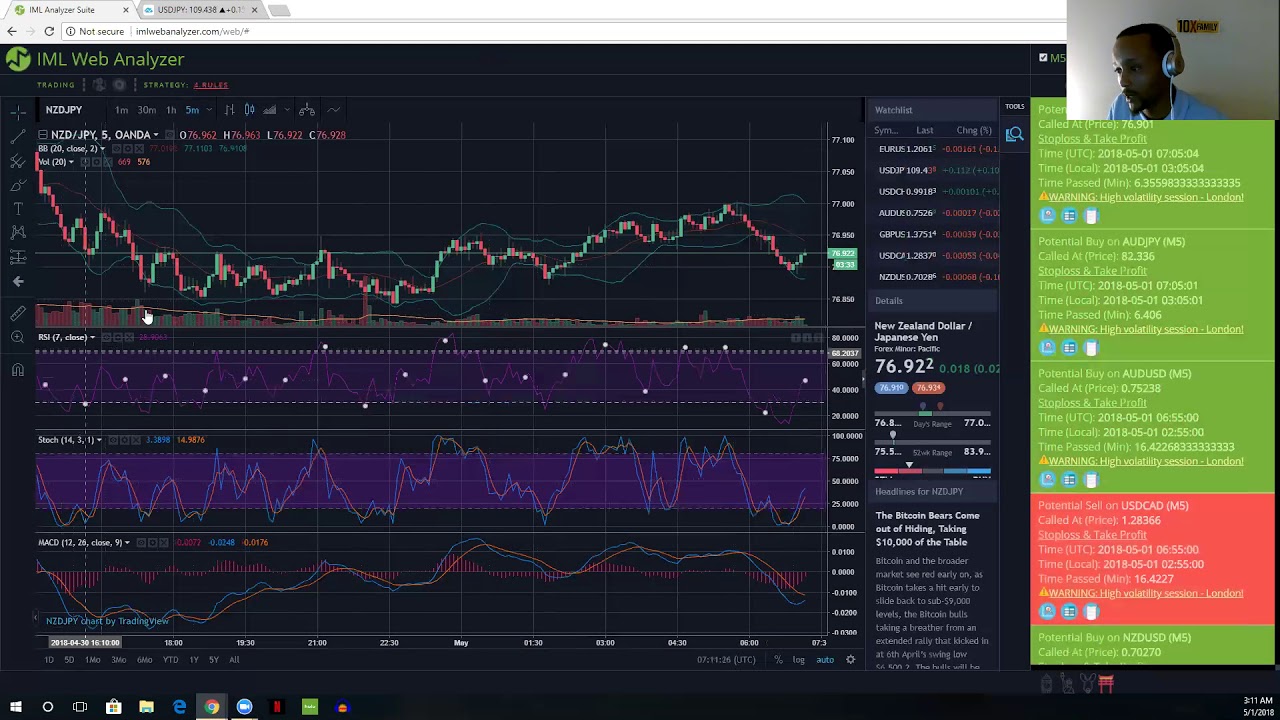Image resolution: width=1280 pixels, height=720 pixels.
Task: Open clipboard icon in AUDUSD alert
Action: (x=1091, y=479)
